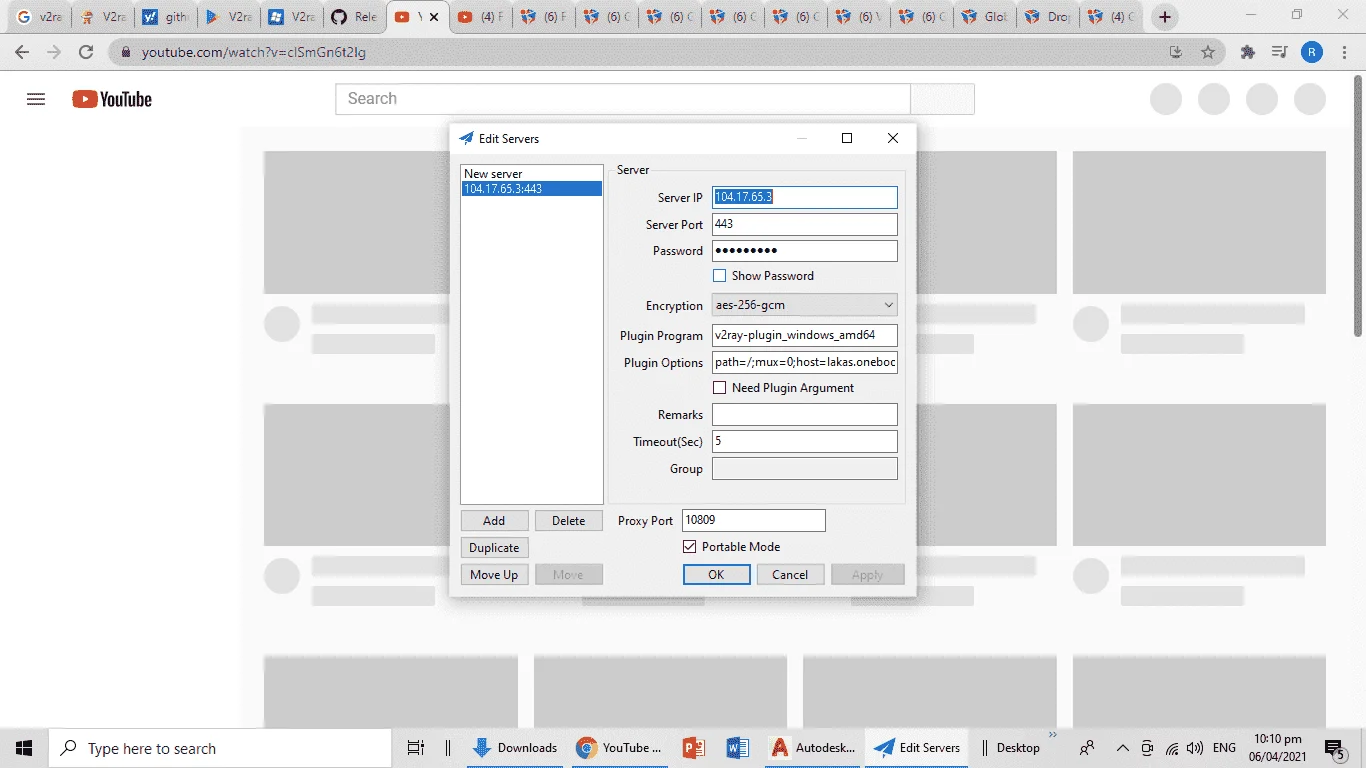Uncheck the Portable Mode checkbox
1366x768 pixels.
tap(689, 547)
